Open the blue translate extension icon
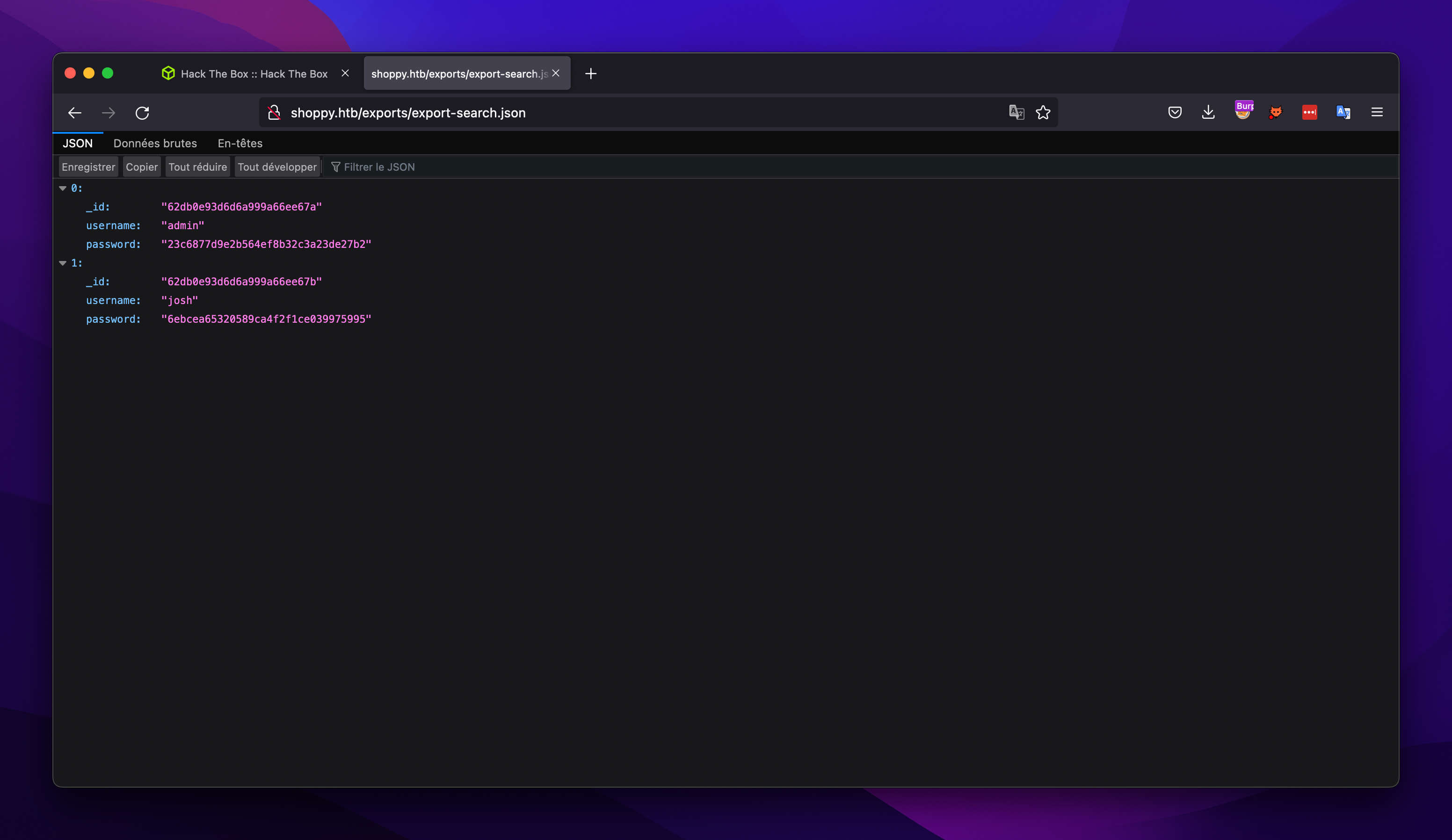This screenshot has height=840, width=1452. tap(1343, 112)
